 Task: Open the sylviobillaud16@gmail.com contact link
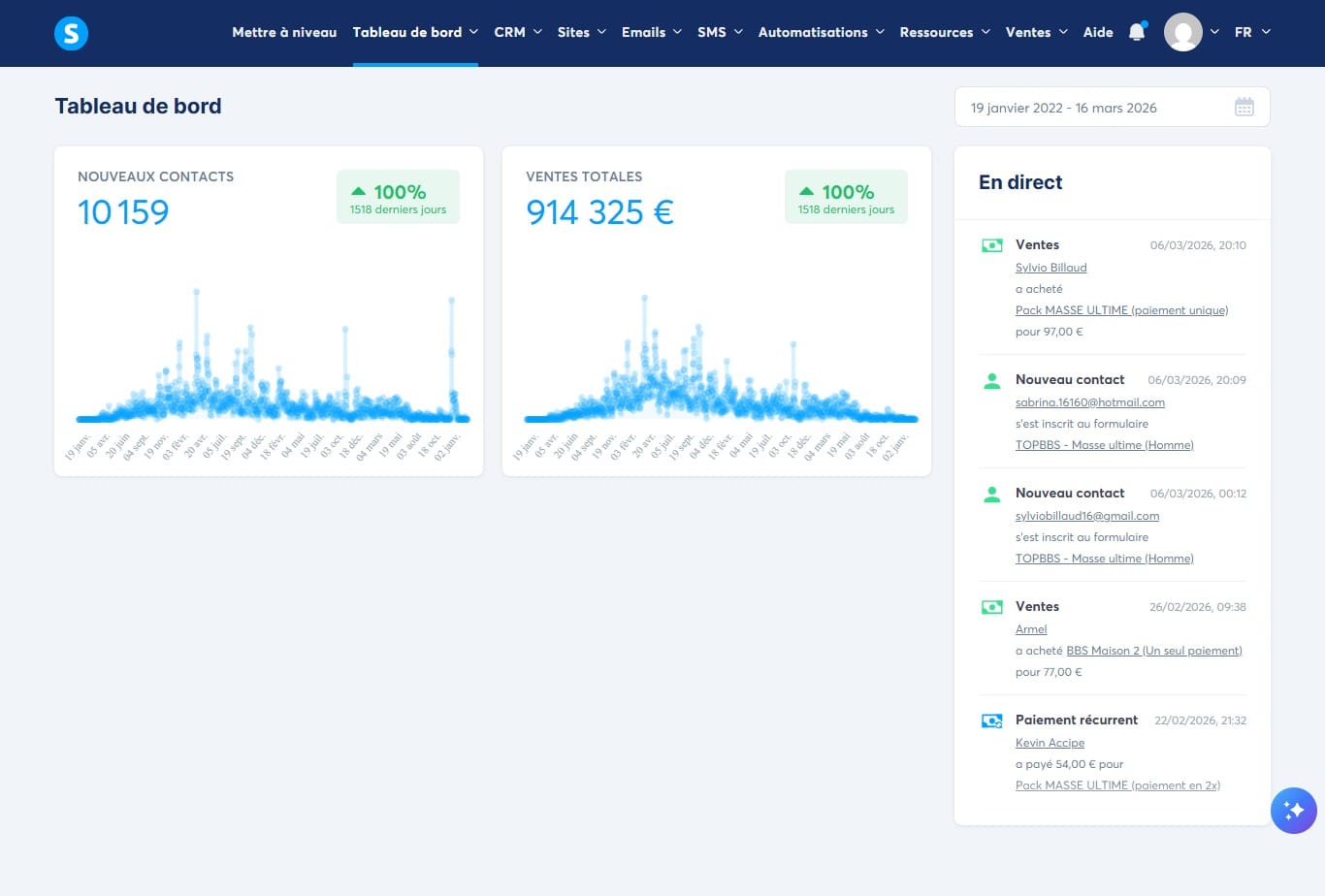click(1087, 516)
